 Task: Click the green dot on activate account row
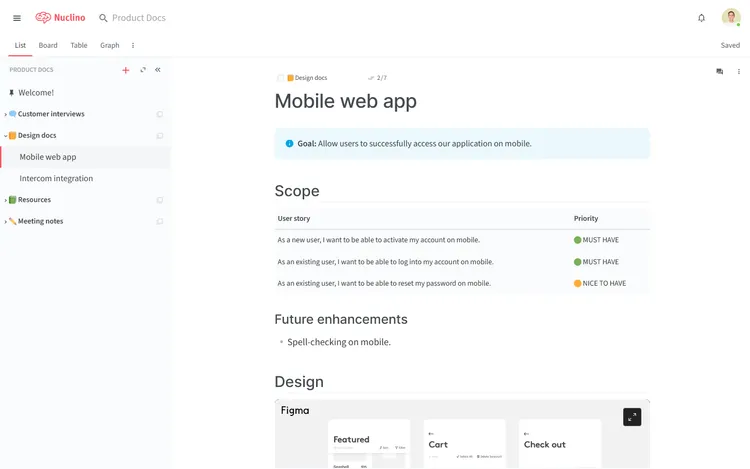pos(577,240)
